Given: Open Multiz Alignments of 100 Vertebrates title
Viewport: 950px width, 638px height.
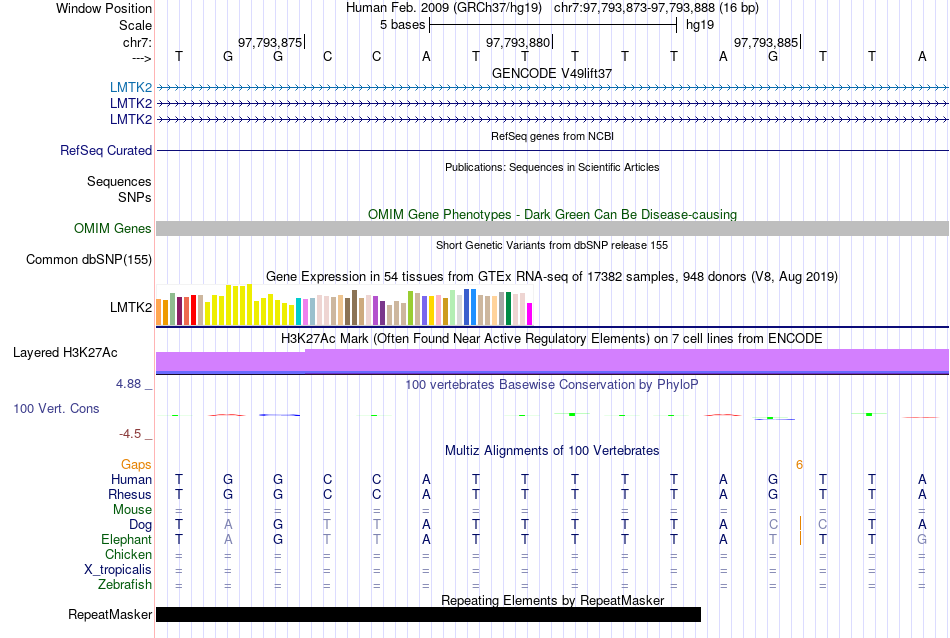Looking at the screenshot, I should [x=552, y=451].
